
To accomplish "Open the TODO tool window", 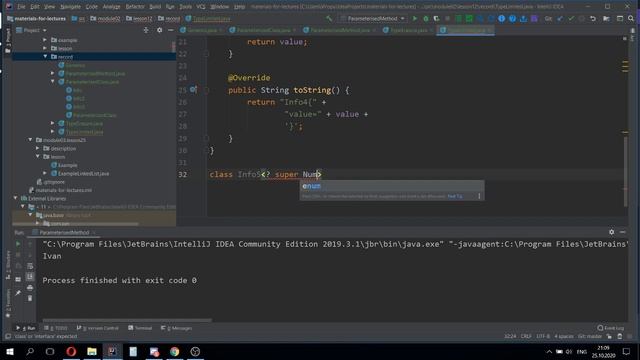I will [56, 328].
